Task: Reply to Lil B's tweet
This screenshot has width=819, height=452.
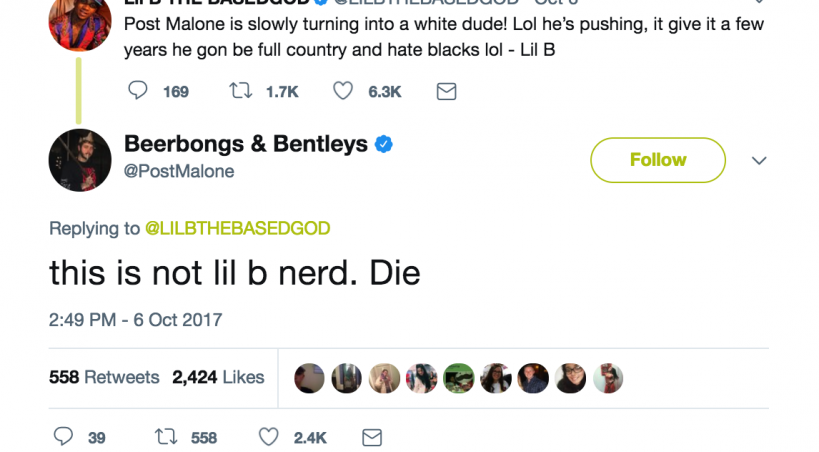Action: pos(138,91)
